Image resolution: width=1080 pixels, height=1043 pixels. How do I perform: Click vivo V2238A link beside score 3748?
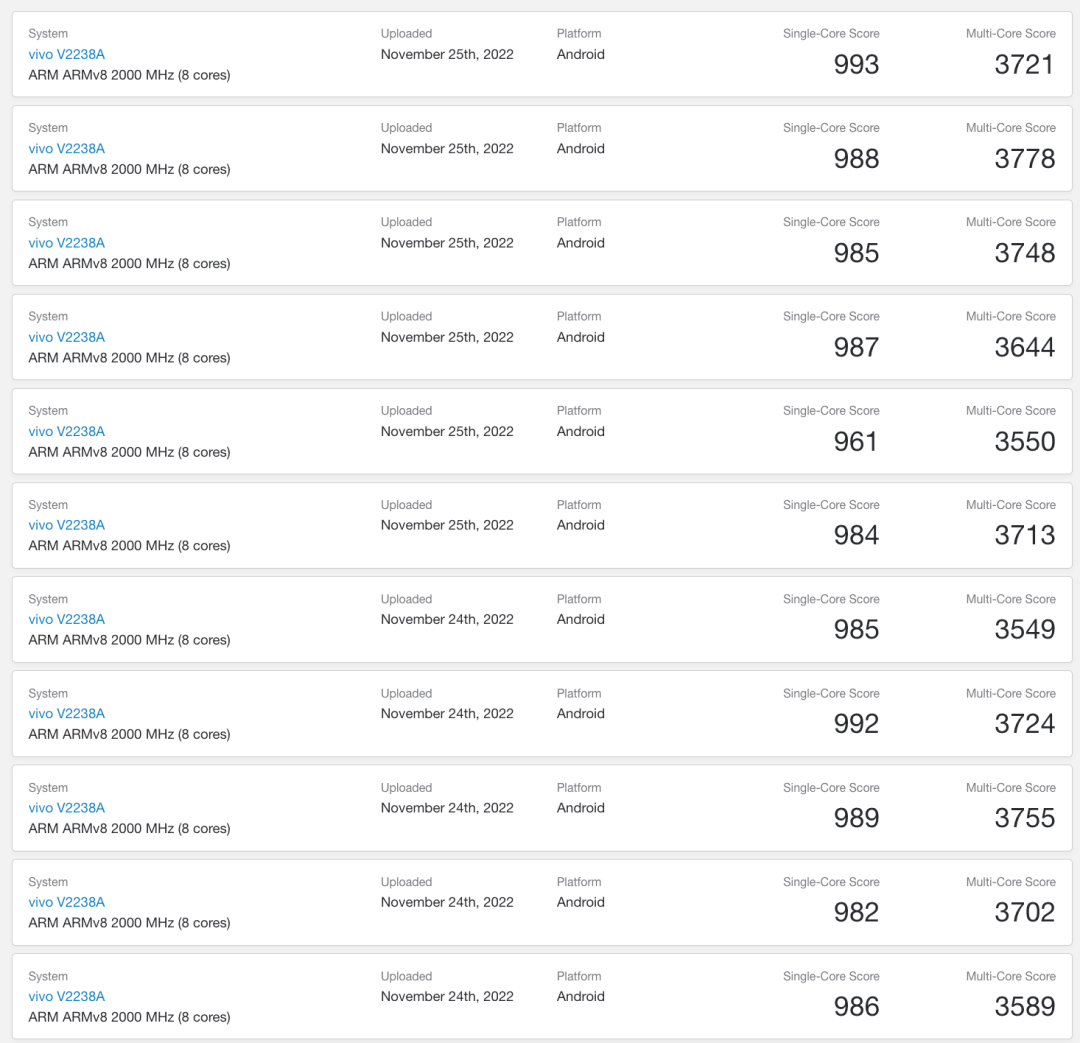click(x=66, y=243)
